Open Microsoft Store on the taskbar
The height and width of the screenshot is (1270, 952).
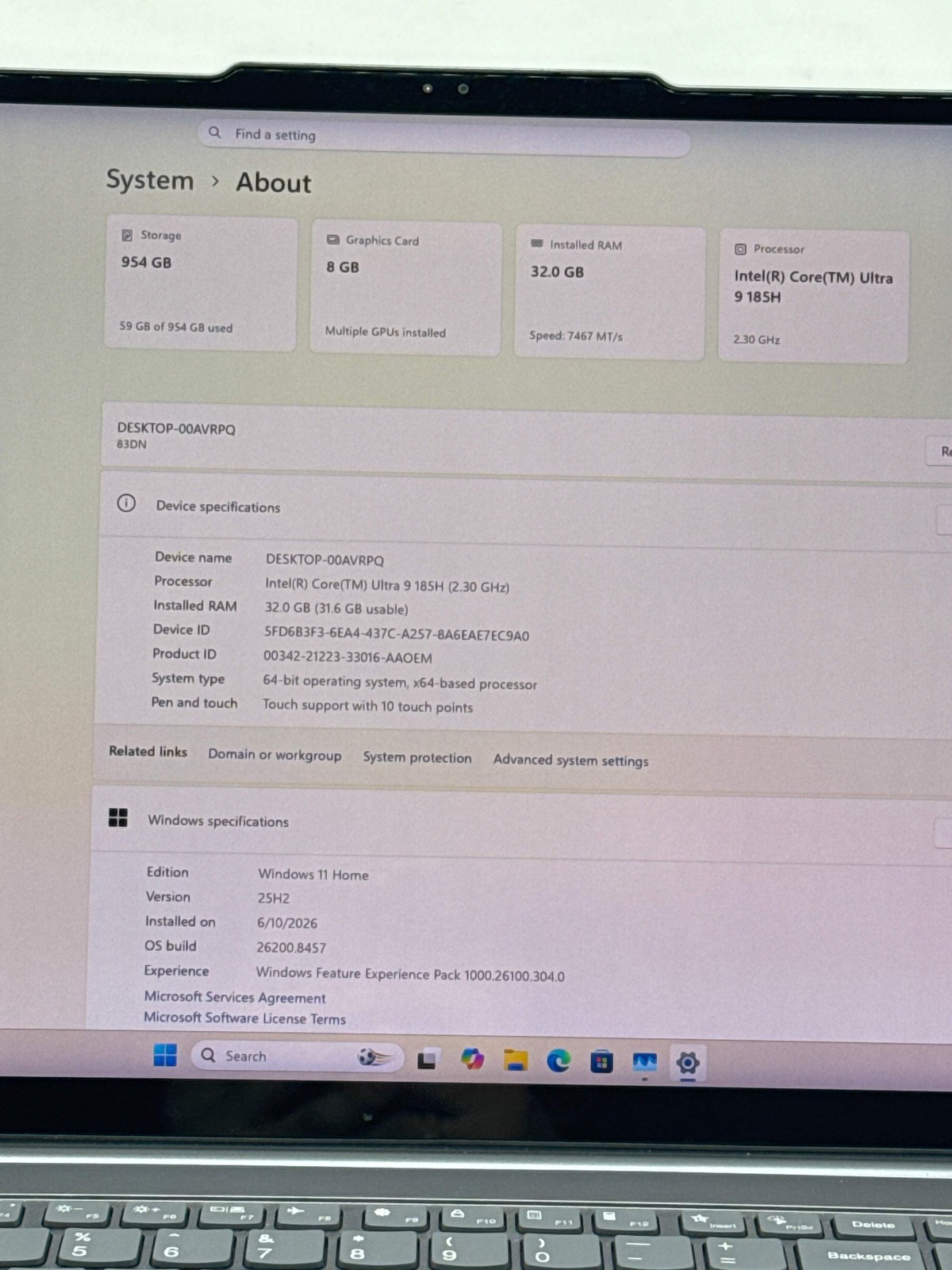pos(601,1062)
